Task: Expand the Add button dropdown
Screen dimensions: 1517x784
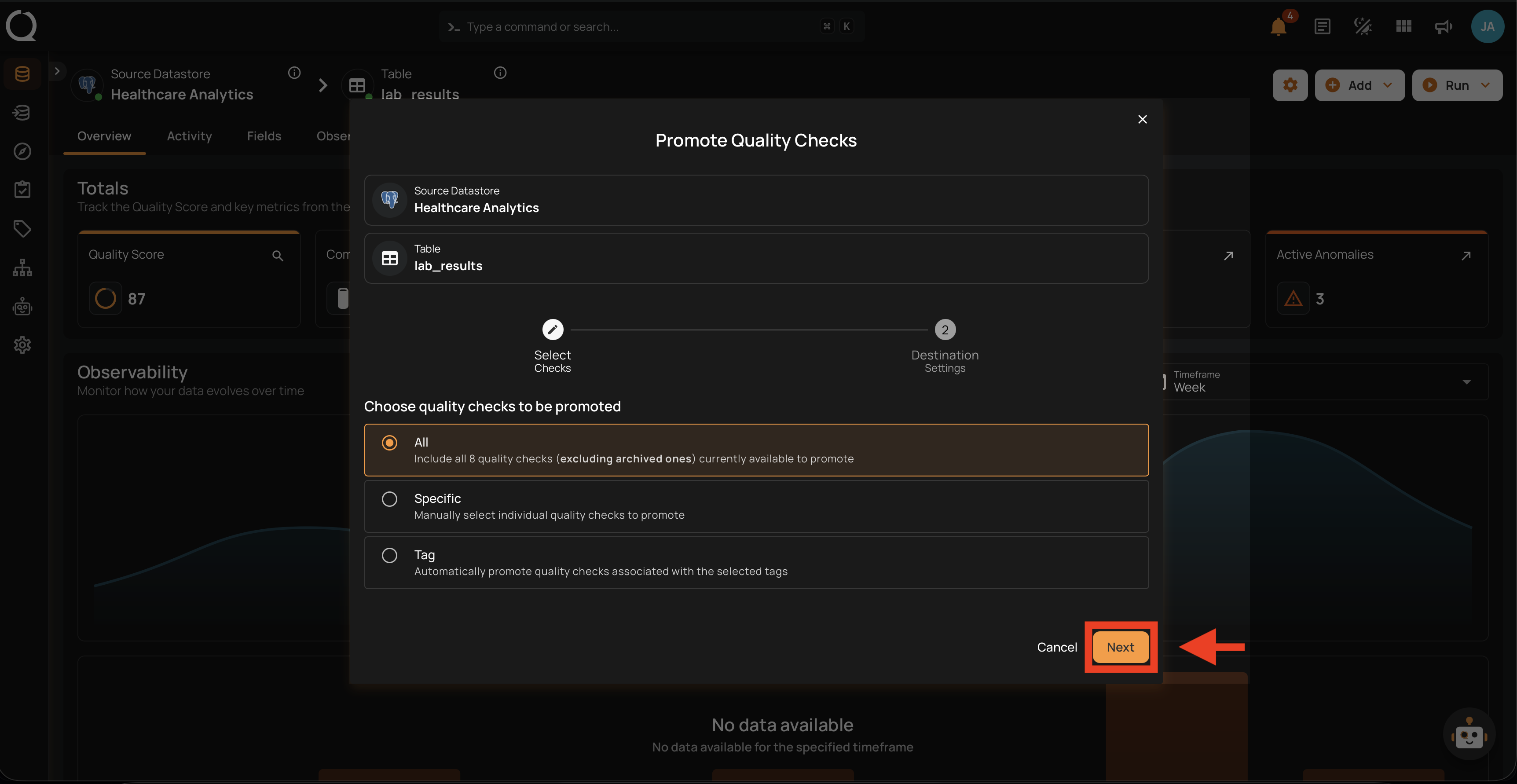Action: click(x=1388, y=85)
